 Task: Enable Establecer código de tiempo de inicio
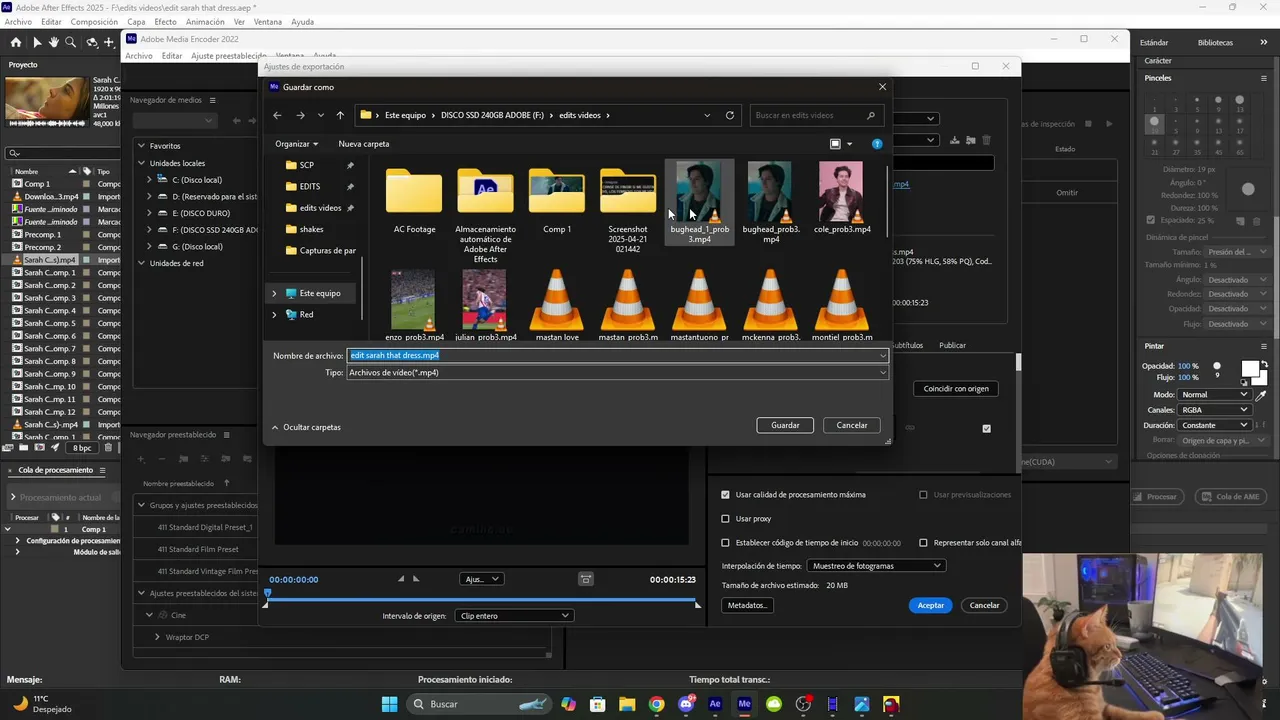(x=726, y=542)
